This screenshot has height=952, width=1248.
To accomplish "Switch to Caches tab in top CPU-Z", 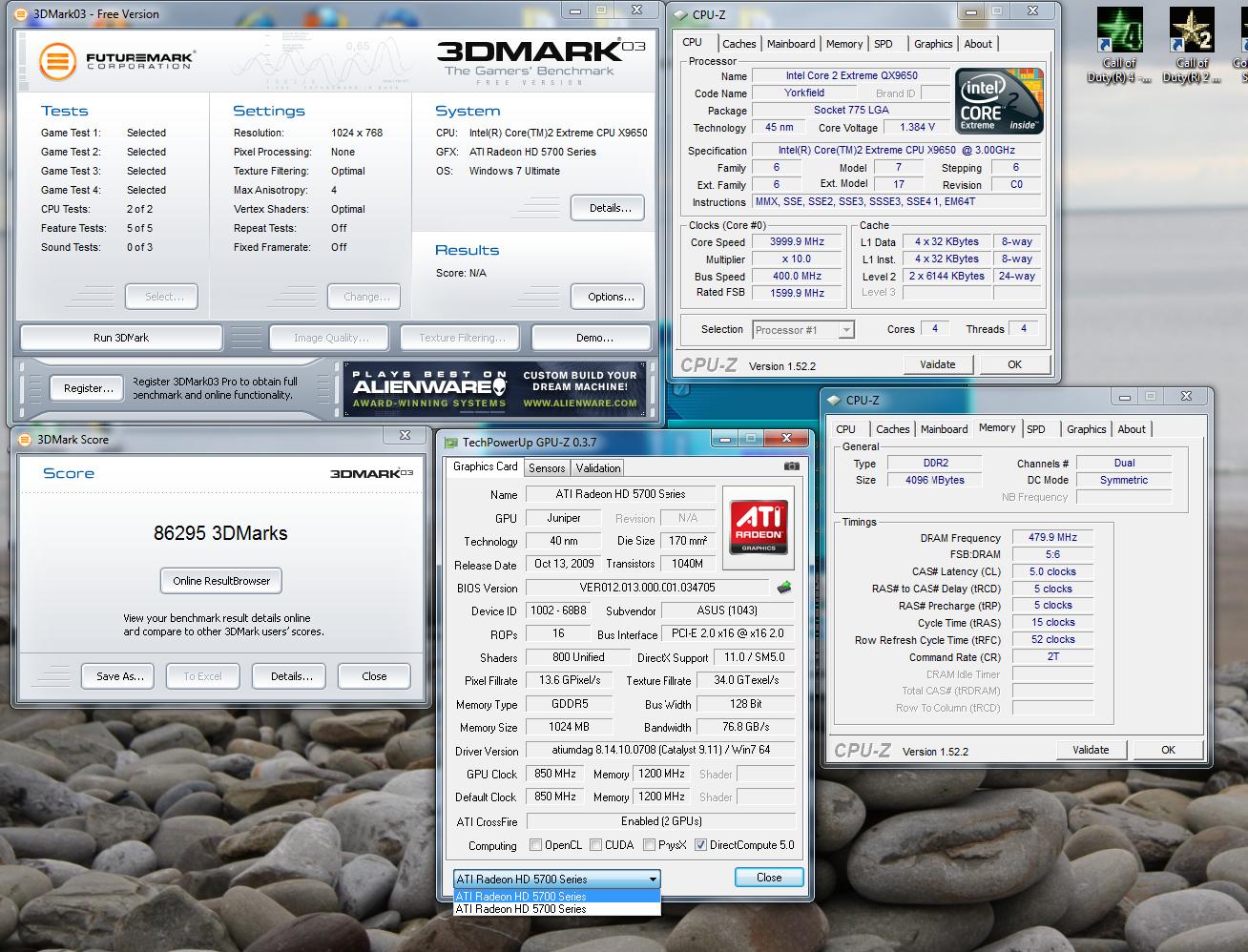I will click(x=738, y=44).
